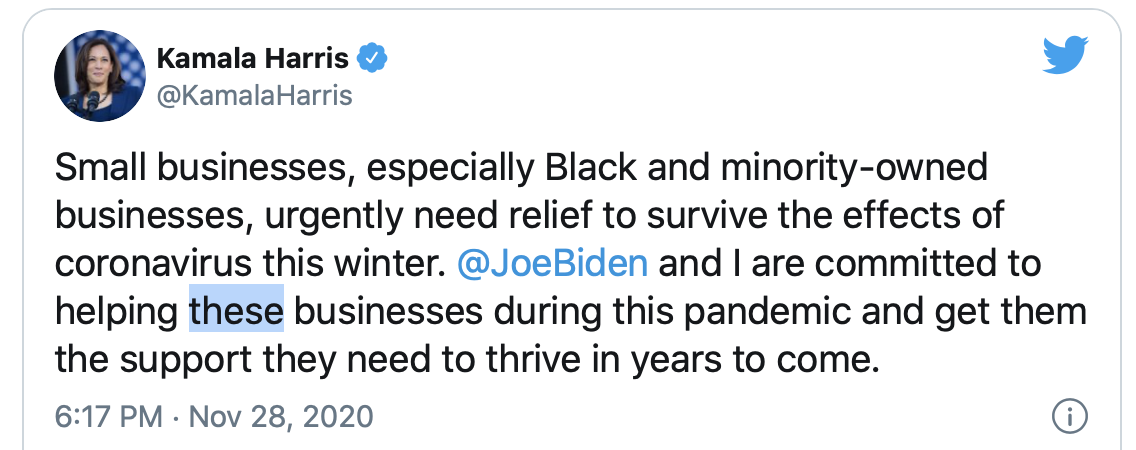Click the highlighted word "these"
Image resolution: width=1136 pixels, height=450 pixels.
point(236,312)
